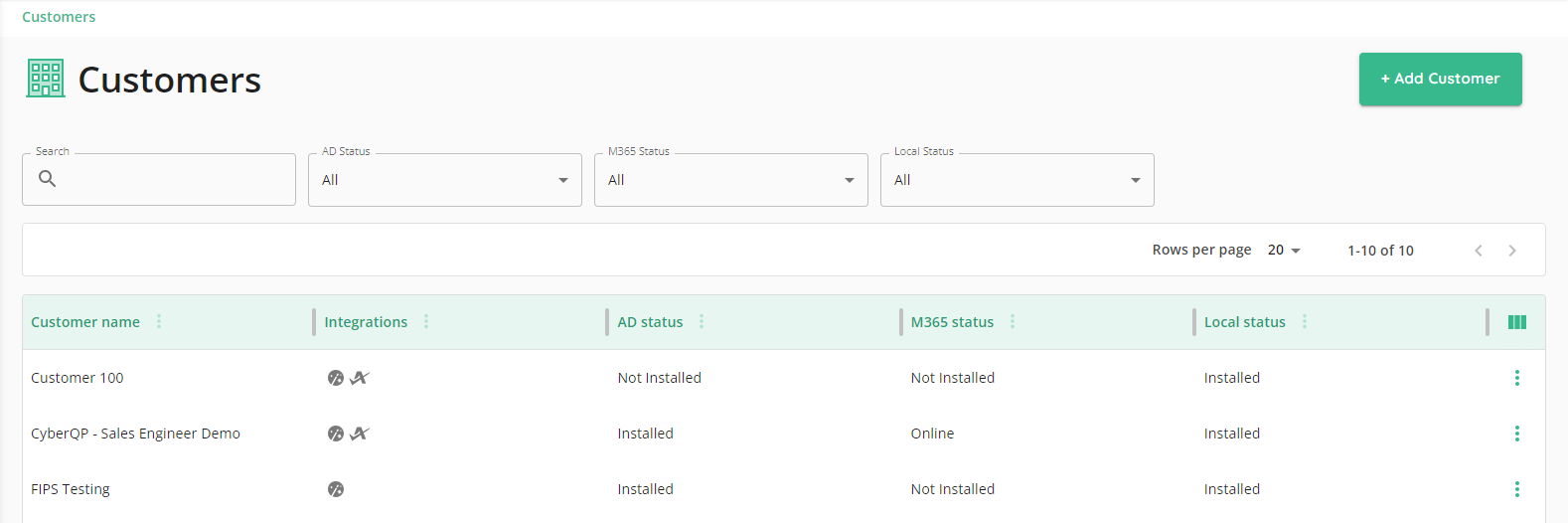Screen dimensions: 1568x523
Task: Click the Customers building icon
Action: coord(46,79)
